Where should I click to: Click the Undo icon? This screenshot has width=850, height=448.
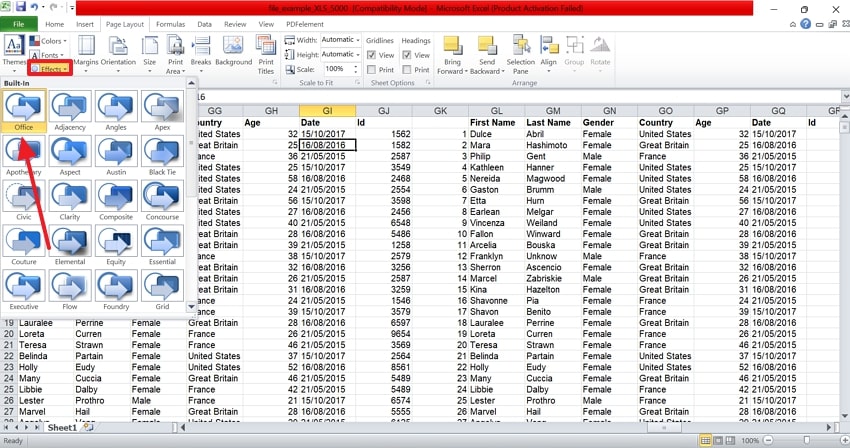pyautogui.click(x=35, y=8)
